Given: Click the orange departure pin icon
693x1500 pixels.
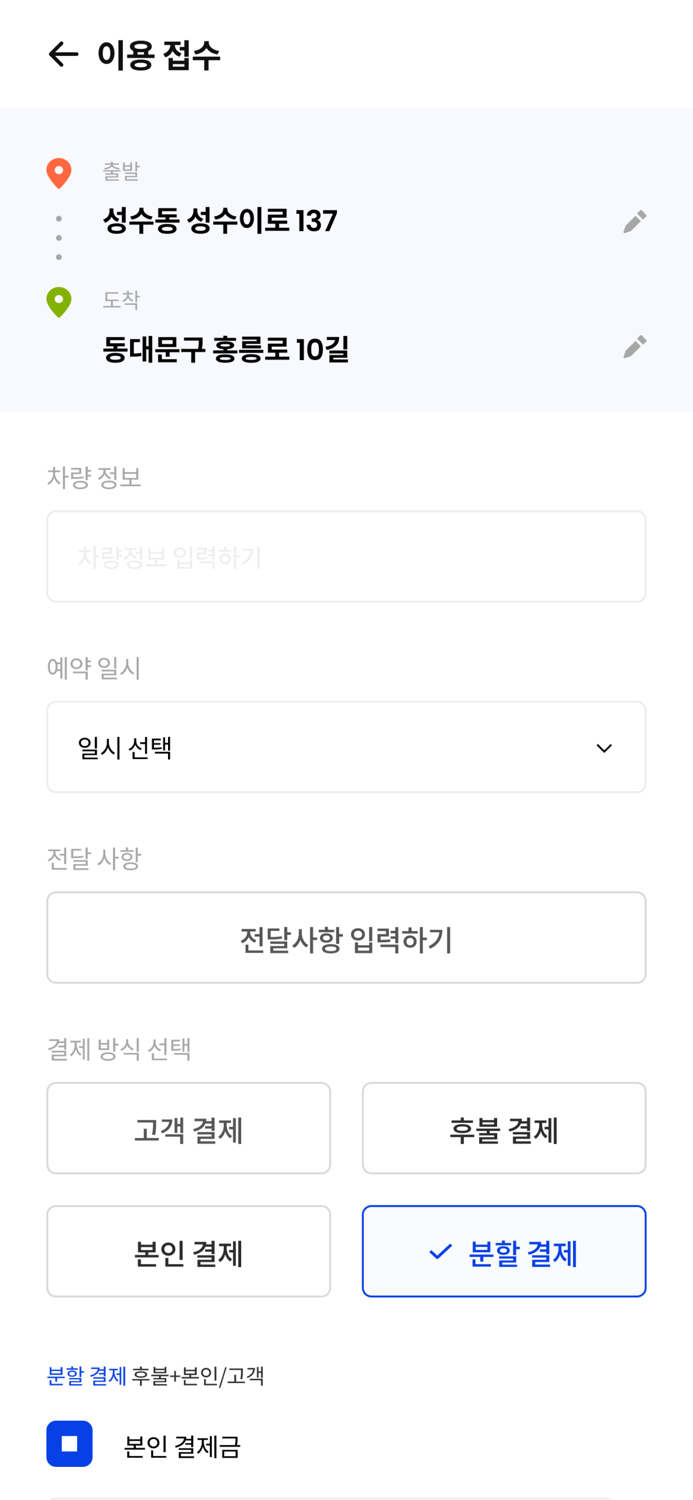Looking at the screenshot, I should (60, 171).
